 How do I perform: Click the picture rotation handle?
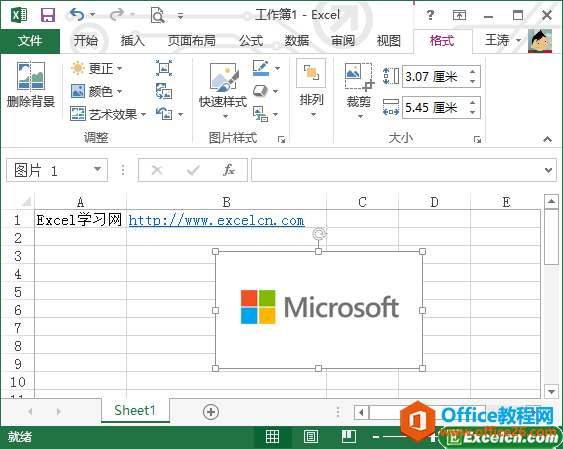tap(319, 234)
